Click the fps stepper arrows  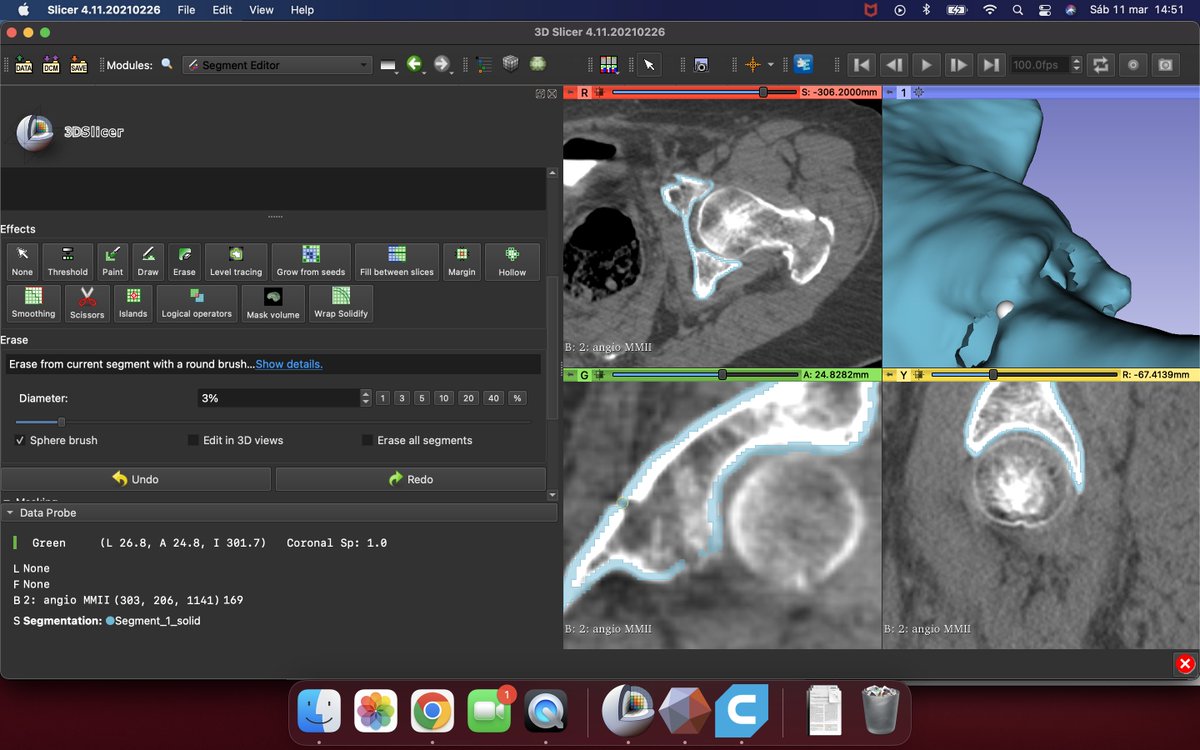pyautogui.click(x=1076, y=65)
